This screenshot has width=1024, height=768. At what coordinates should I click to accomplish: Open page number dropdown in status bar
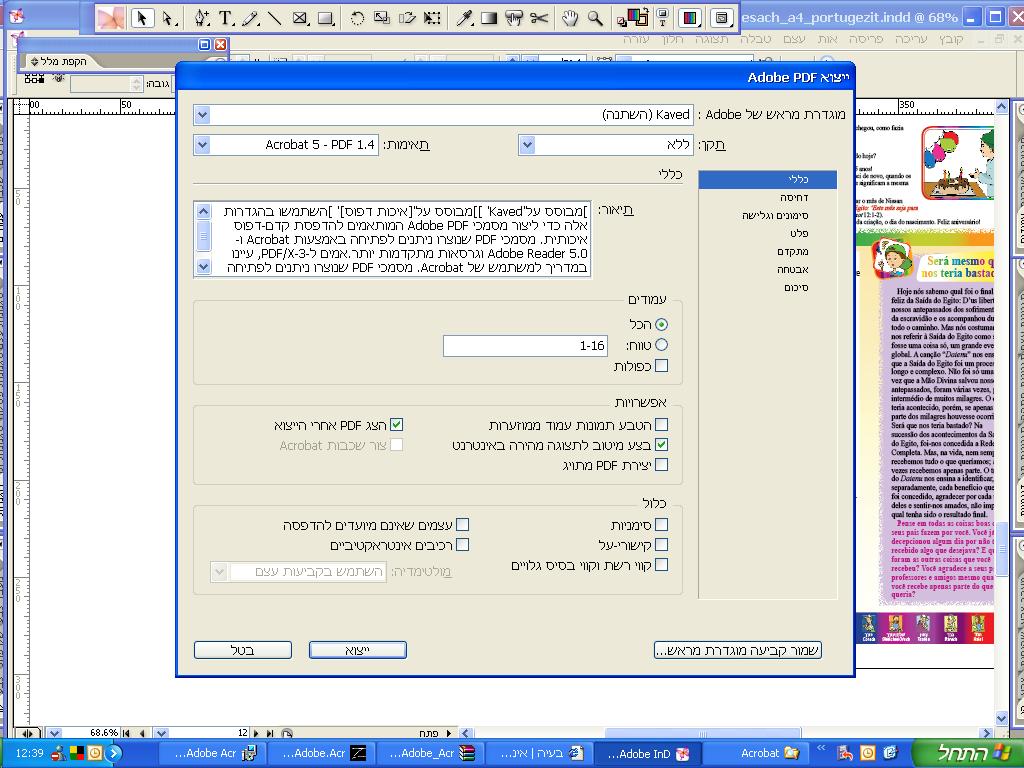coord(161,733)
